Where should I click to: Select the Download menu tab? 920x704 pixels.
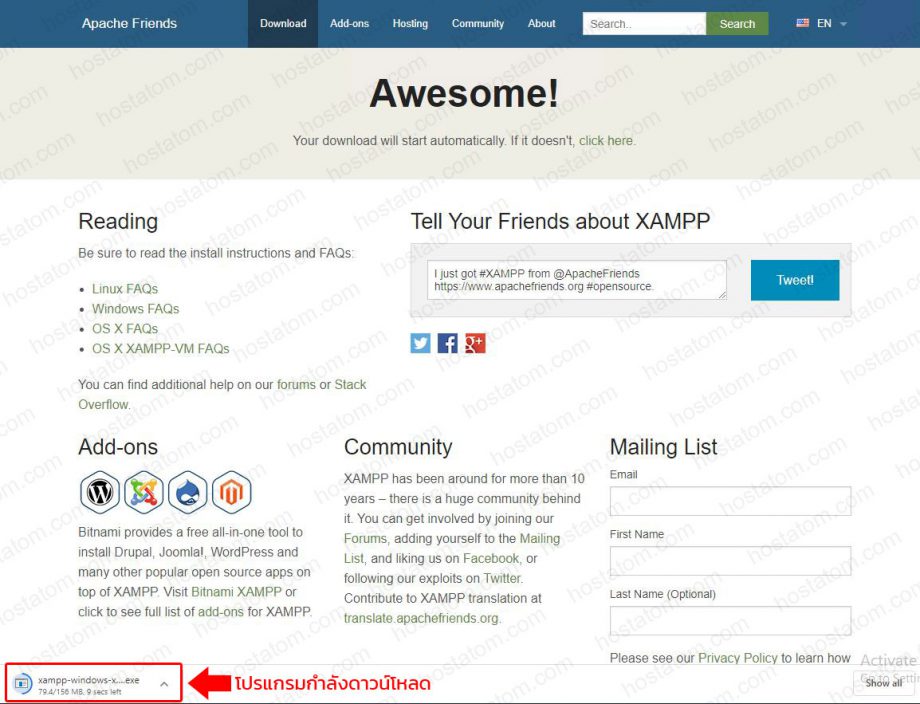point(283,23)
